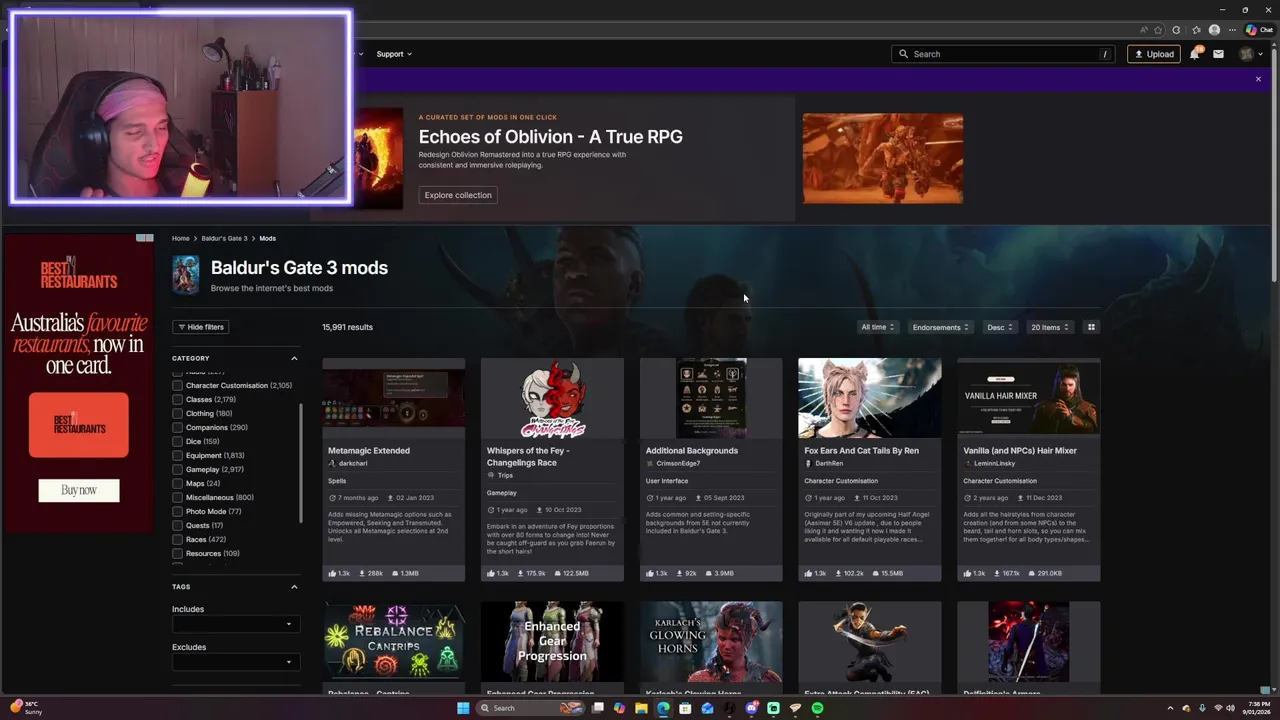Click the Copilot Chat icon in Edge
Screen dimensions: 1280x720
(1258, 30)
